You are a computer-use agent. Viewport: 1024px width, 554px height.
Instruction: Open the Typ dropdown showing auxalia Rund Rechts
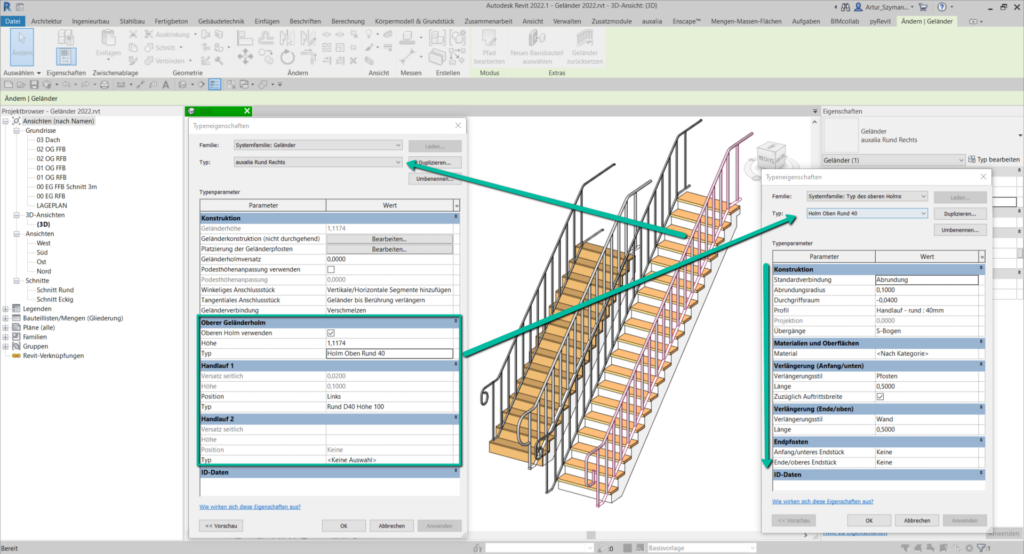click(x=316, y=161)
